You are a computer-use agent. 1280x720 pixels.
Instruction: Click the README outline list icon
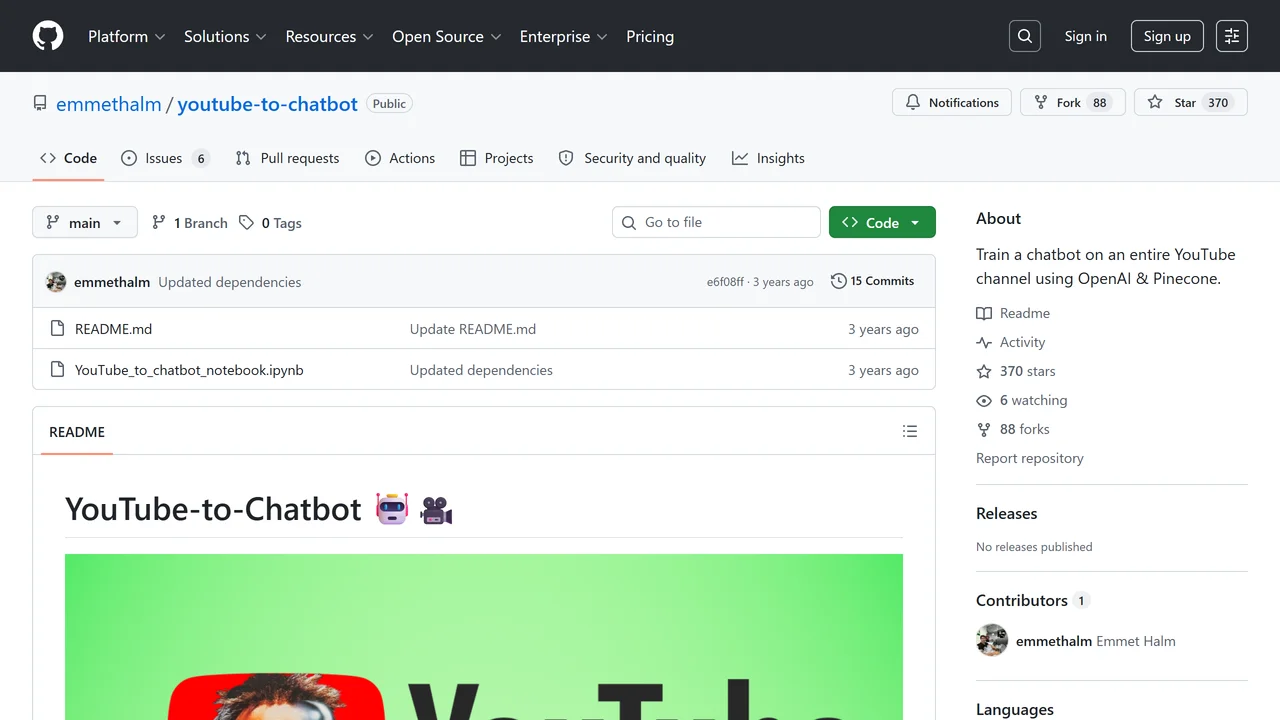(x=910, y=431)
